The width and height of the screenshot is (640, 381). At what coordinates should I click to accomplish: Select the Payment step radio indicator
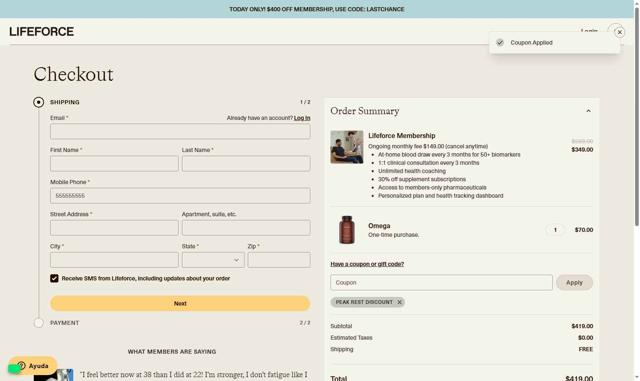click(x=39, y=323)
